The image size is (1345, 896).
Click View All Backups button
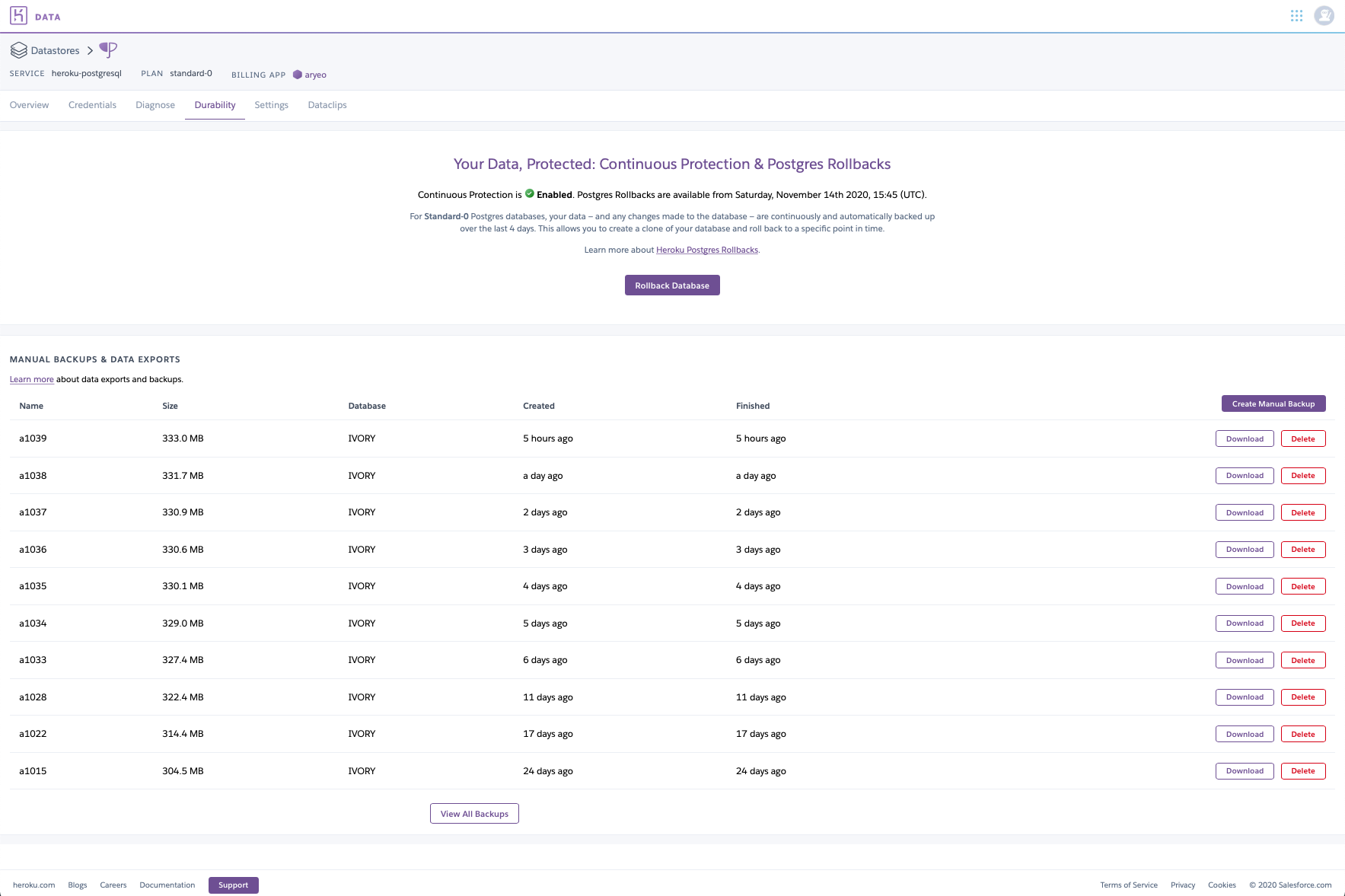click(474, 814)
